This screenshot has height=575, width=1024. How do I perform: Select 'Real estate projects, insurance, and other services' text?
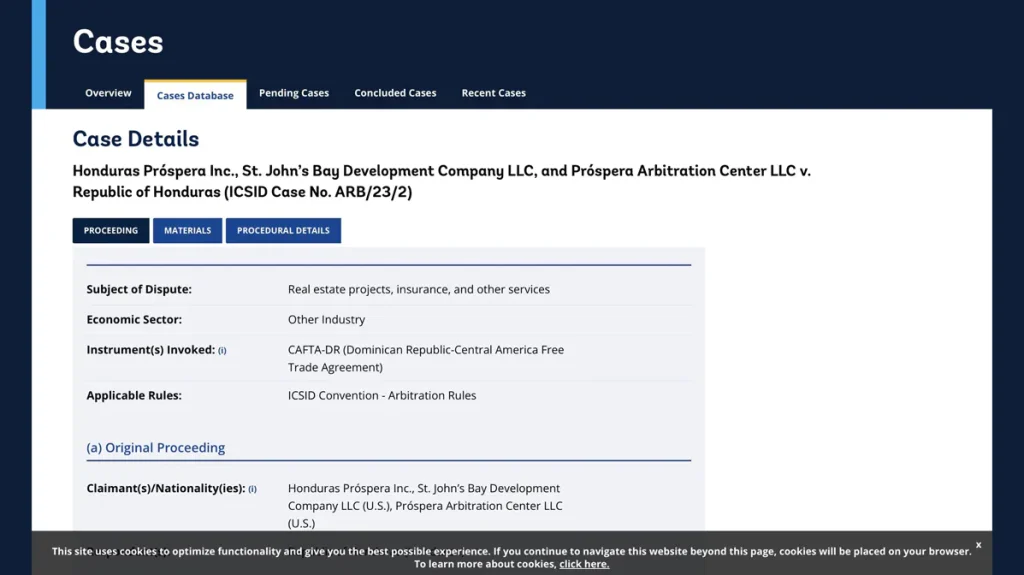pyautogui.click(x=419, y=289)
